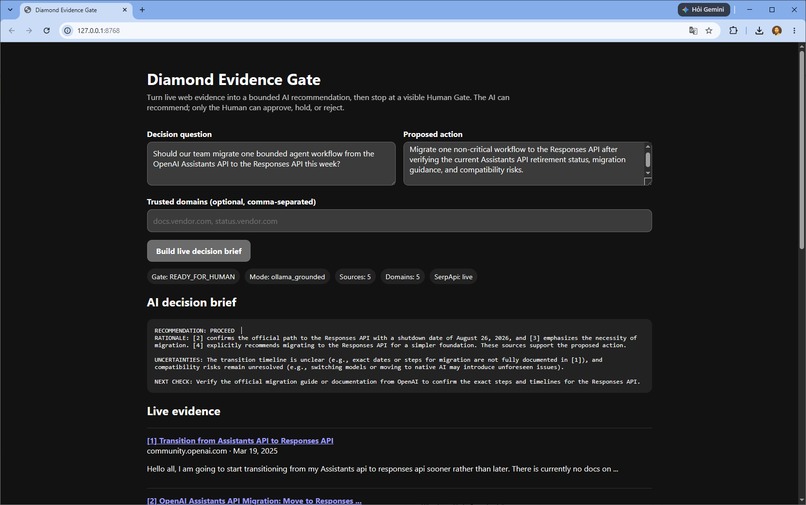Click the community.openai.com · Mar 19, 2025 text

[212, 451]
